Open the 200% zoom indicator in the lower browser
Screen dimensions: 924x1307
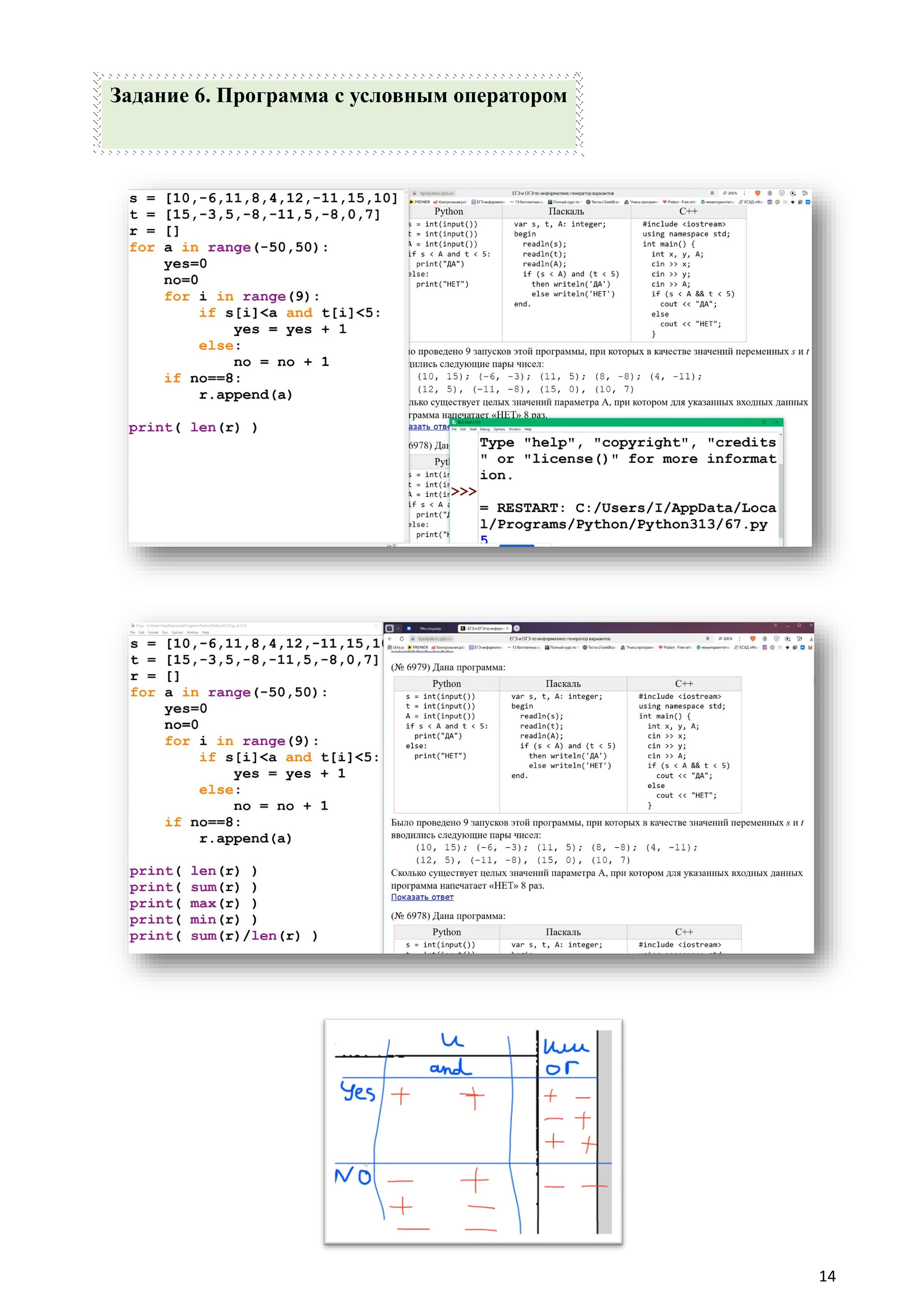(727, 639)
